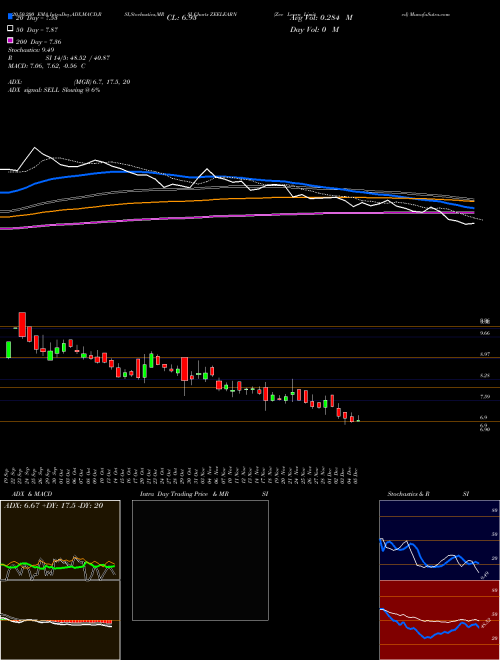Select the '200 Day - 7.86' legend text

point(38,42)
